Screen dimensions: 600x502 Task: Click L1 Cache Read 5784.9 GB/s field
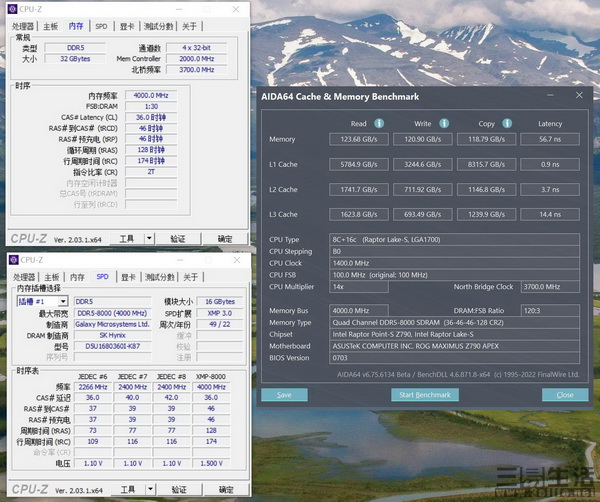[359, 165]
